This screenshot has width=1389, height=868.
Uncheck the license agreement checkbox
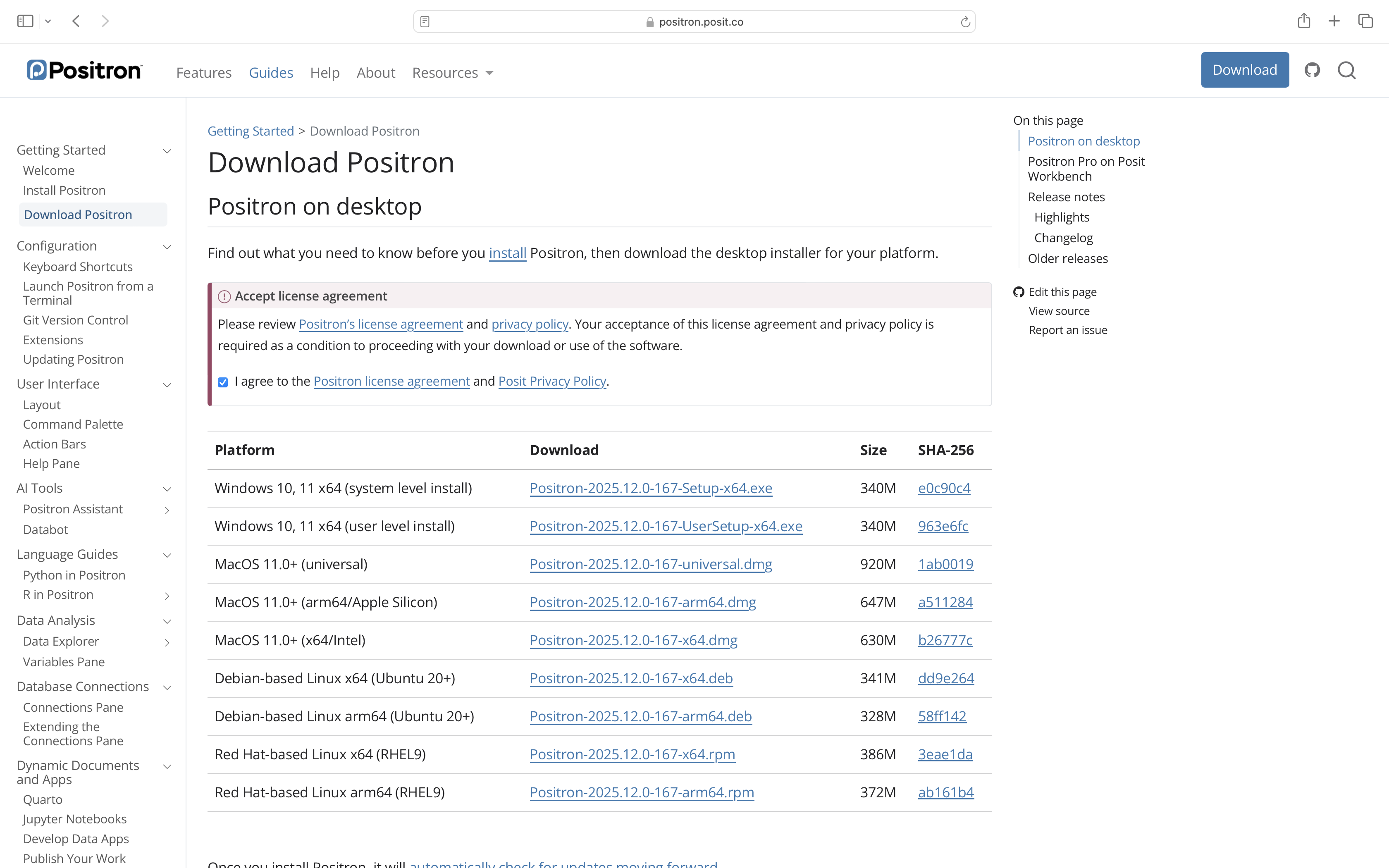click(223, 382)
